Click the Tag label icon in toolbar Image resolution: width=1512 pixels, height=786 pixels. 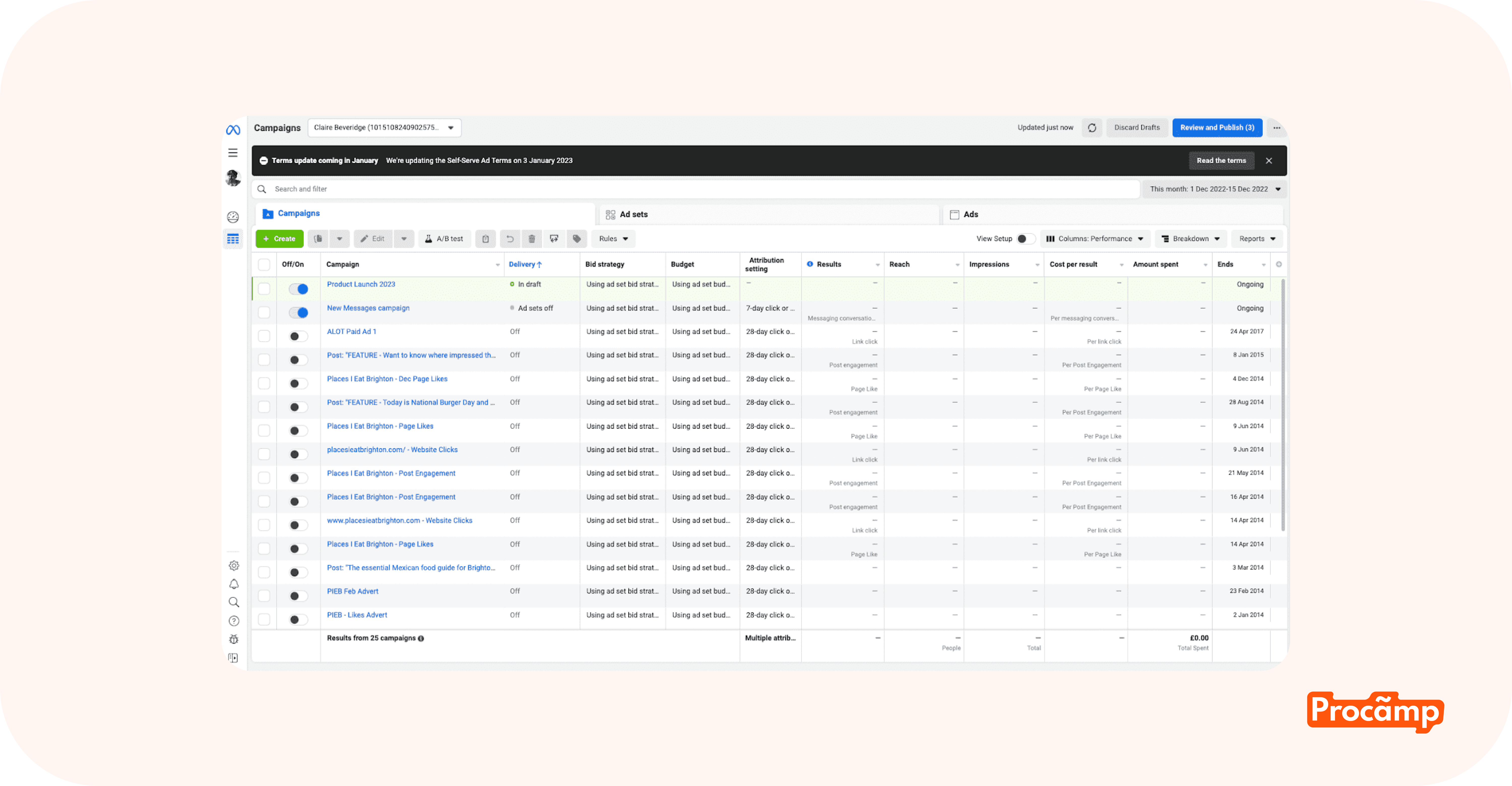point(576,239)
